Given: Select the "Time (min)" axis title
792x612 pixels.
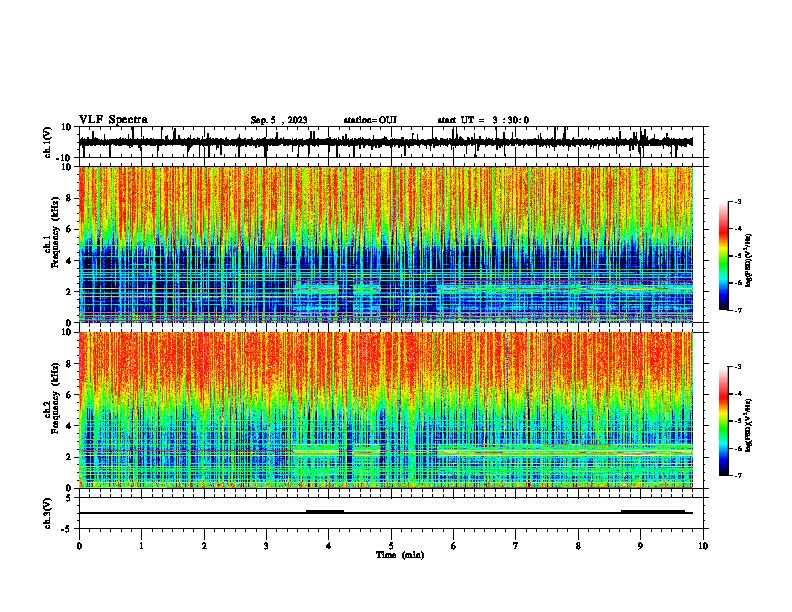Looking at the screenshot, I should [x=400, y=555].
